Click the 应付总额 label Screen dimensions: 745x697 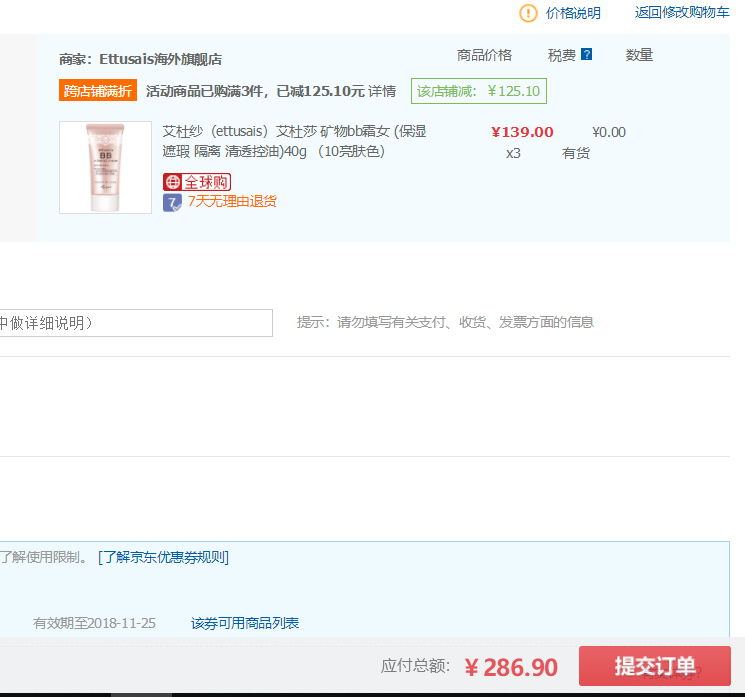click(x=415, y=666)
